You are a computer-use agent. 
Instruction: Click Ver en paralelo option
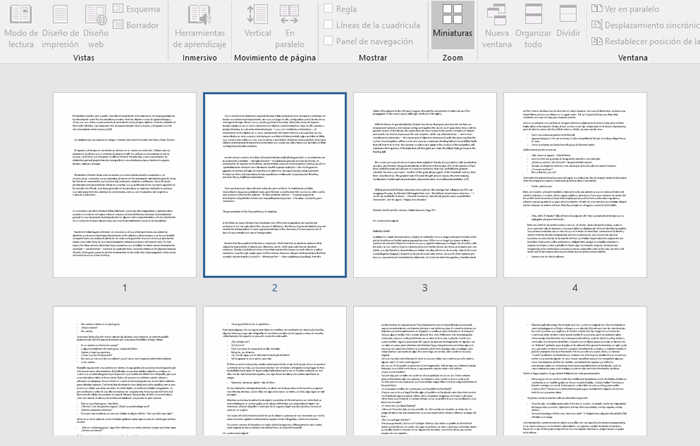click(x=637, y=9)
